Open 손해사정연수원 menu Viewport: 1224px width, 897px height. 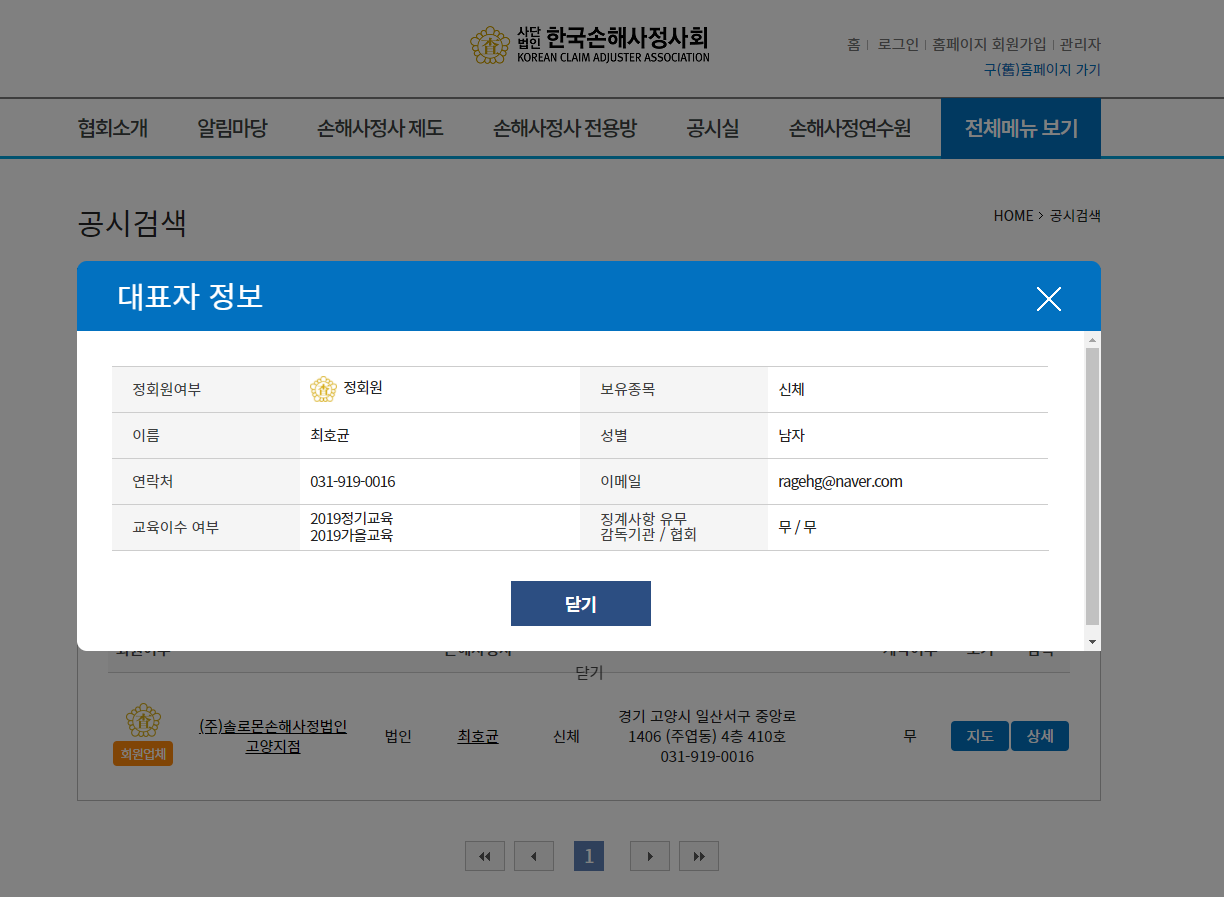(x=850, y=128)
